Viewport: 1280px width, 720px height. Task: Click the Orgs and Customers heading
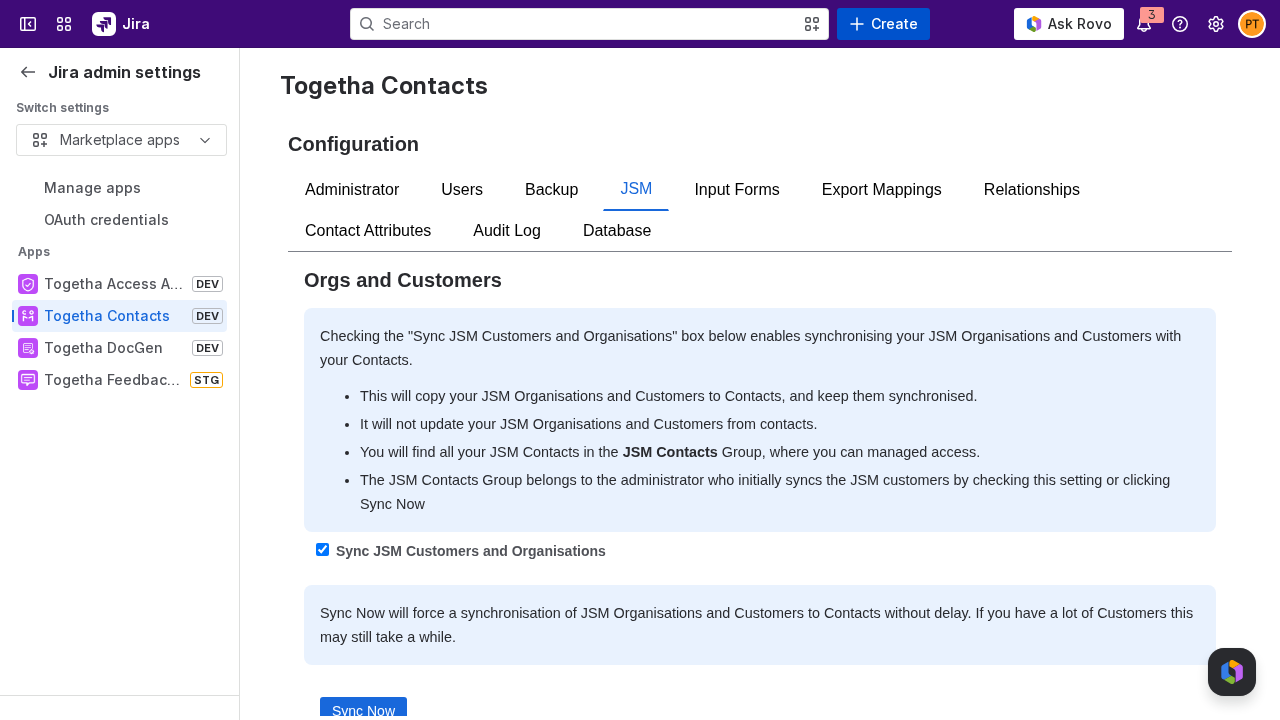[403, 280]
